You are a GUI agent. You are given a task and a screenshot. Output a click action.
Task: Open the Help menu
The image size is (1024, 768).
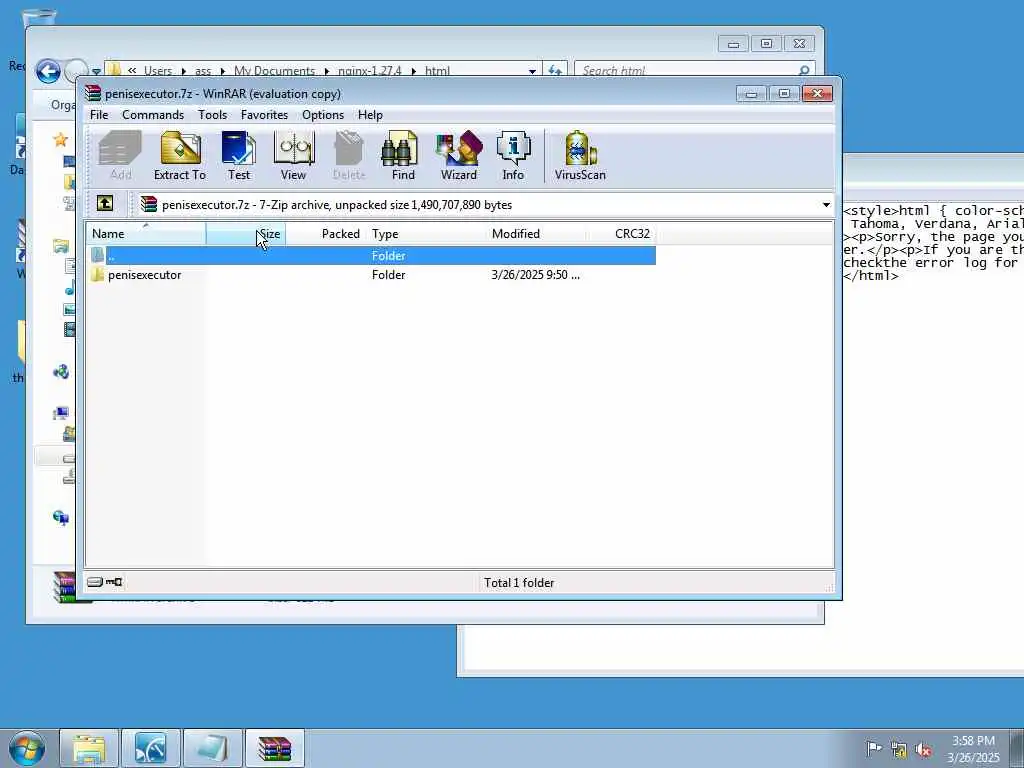click(370, 115)
